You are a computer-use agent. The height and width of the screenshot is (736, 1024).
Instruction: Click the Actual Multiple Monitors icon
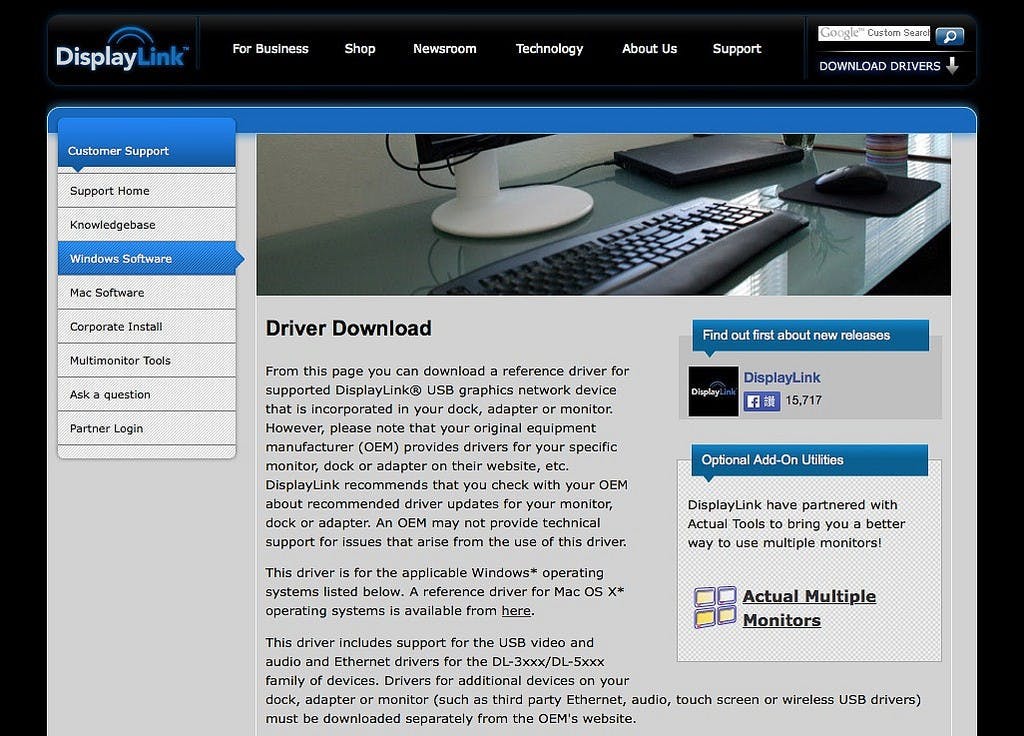click(714, 607)
